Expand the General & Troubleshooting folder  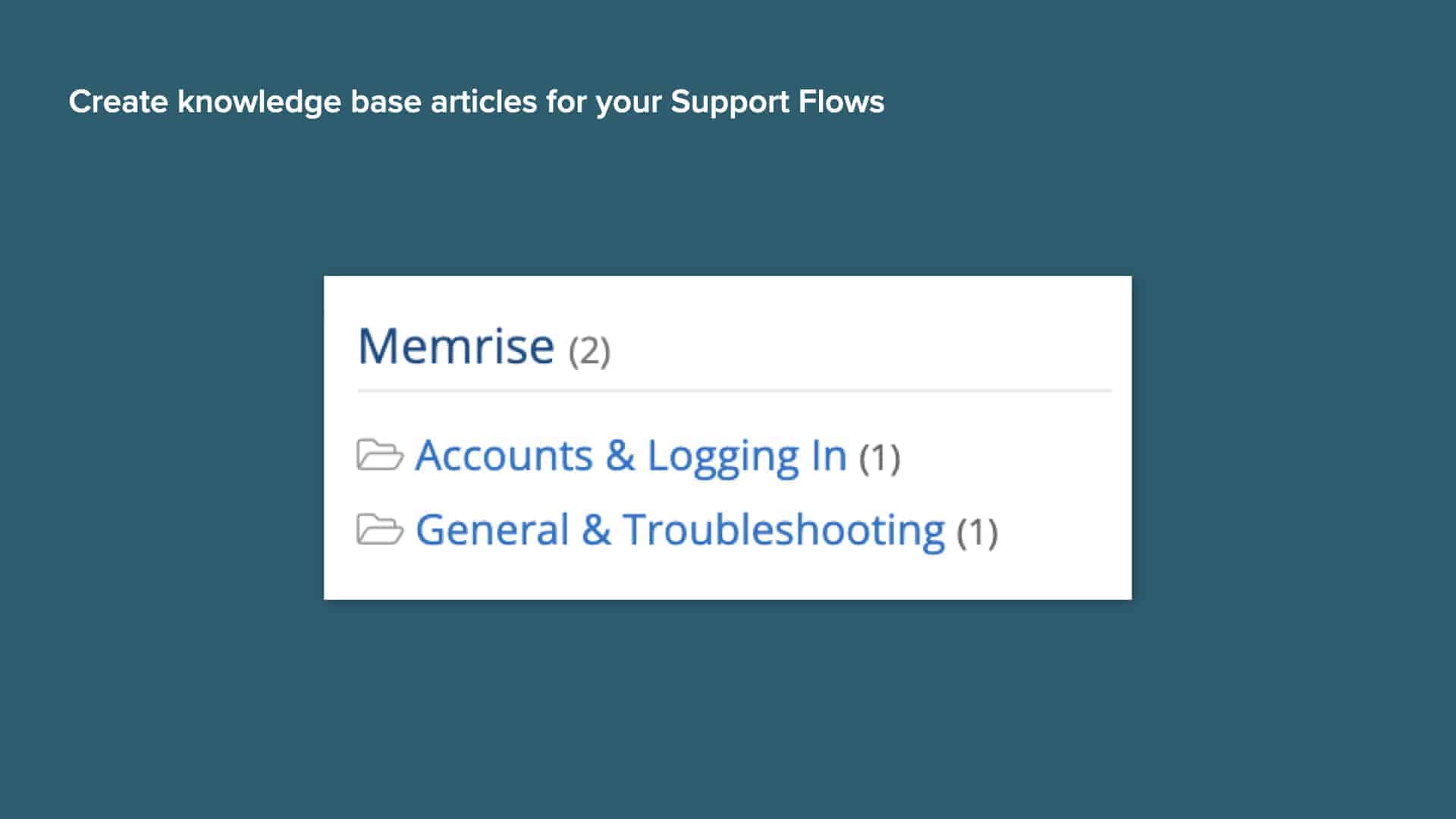tap(679, 529)
